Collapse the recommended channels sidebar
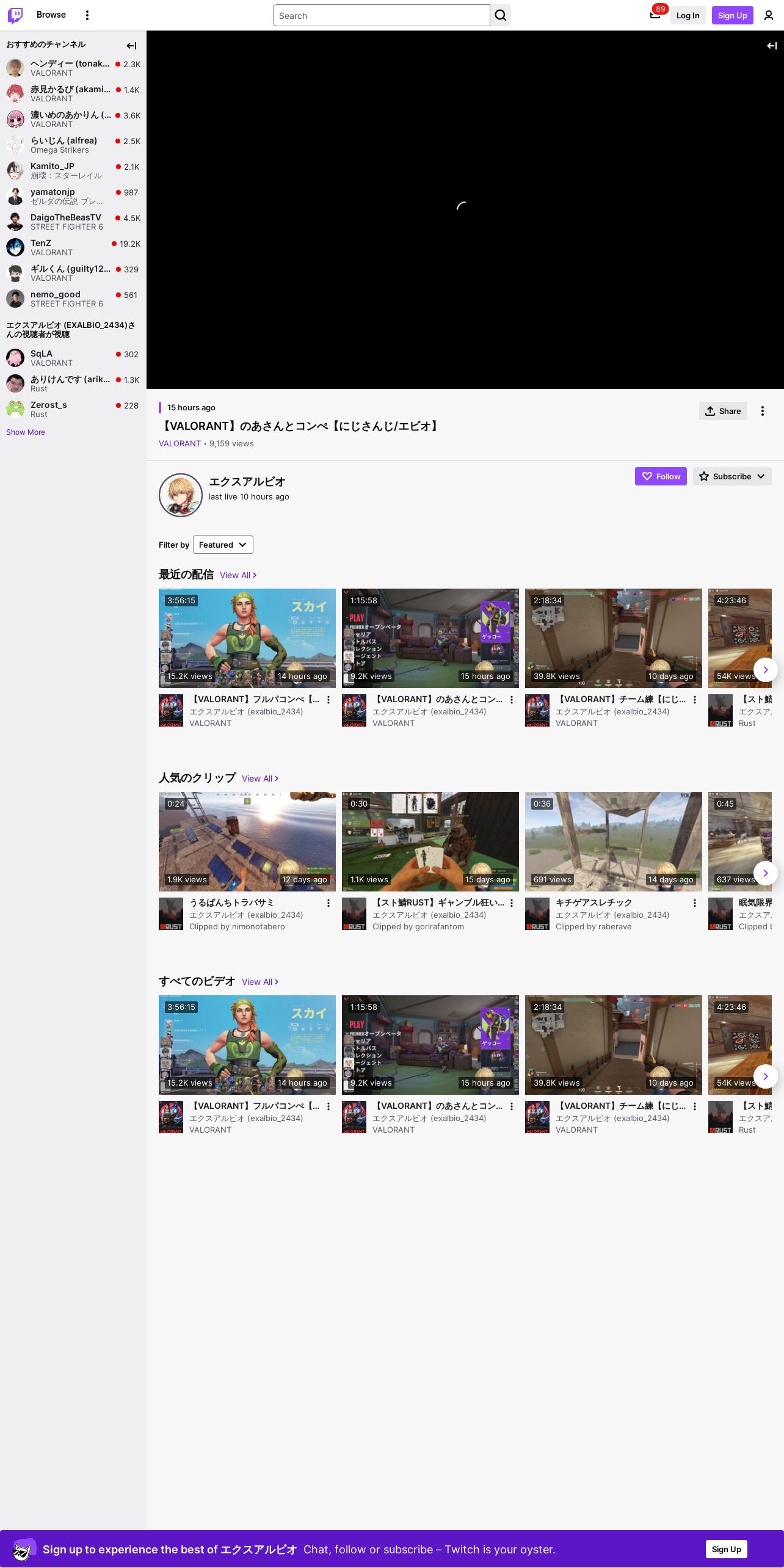Screen dimensions: 784x1568 (131, 46)
